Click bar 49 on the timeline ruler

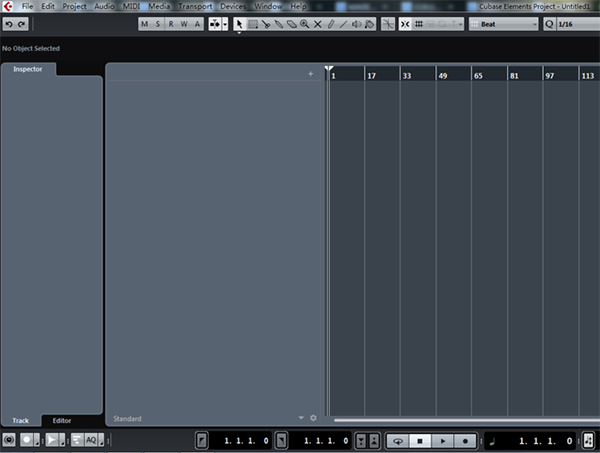tap(443, 75)
